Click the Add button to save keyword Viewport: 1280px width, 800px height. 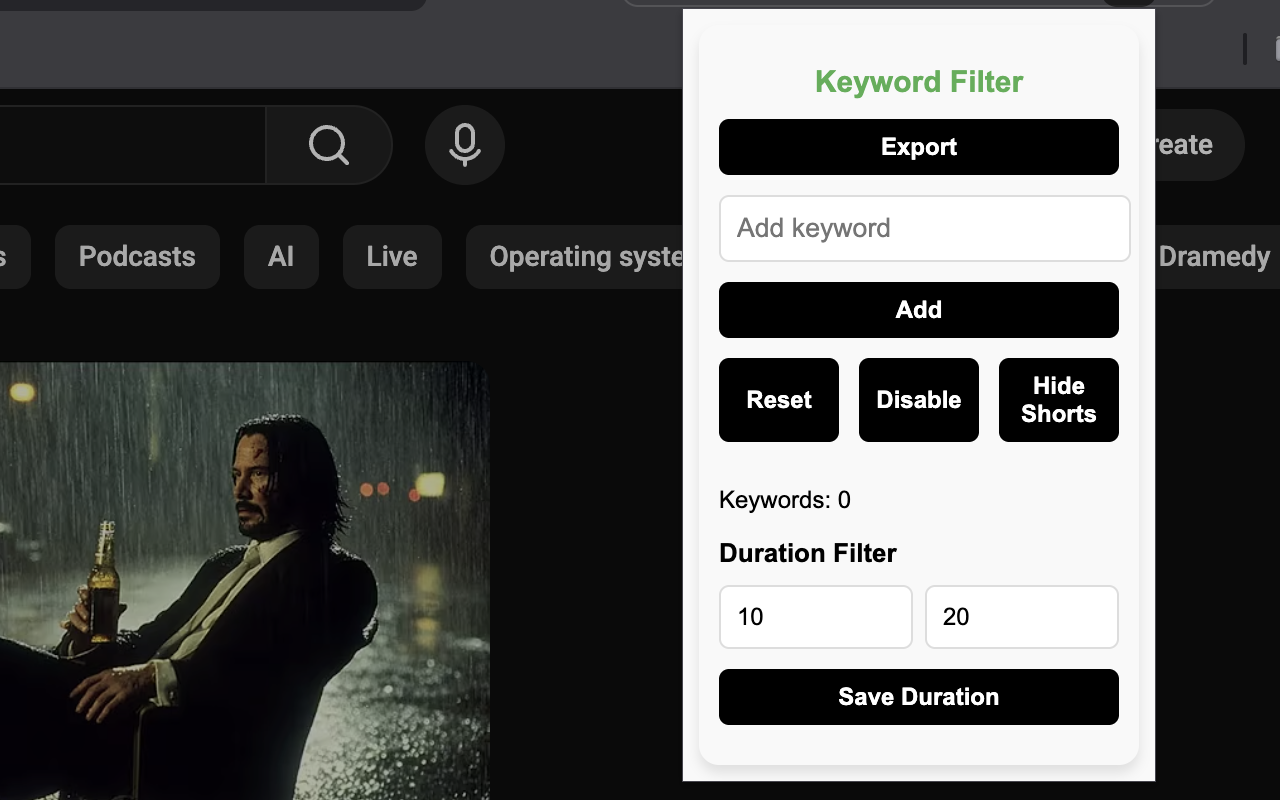[918, 310]
